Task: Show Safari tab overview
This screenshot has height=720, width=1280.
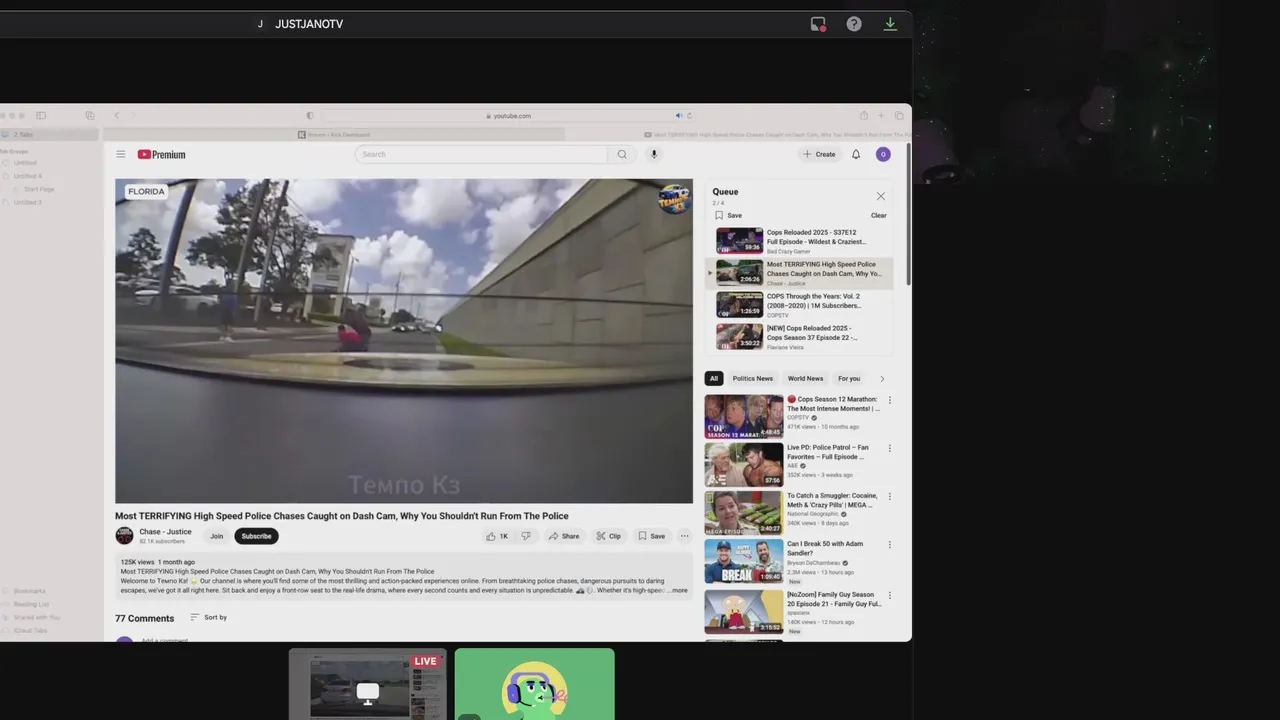Action: coord(899,116)
